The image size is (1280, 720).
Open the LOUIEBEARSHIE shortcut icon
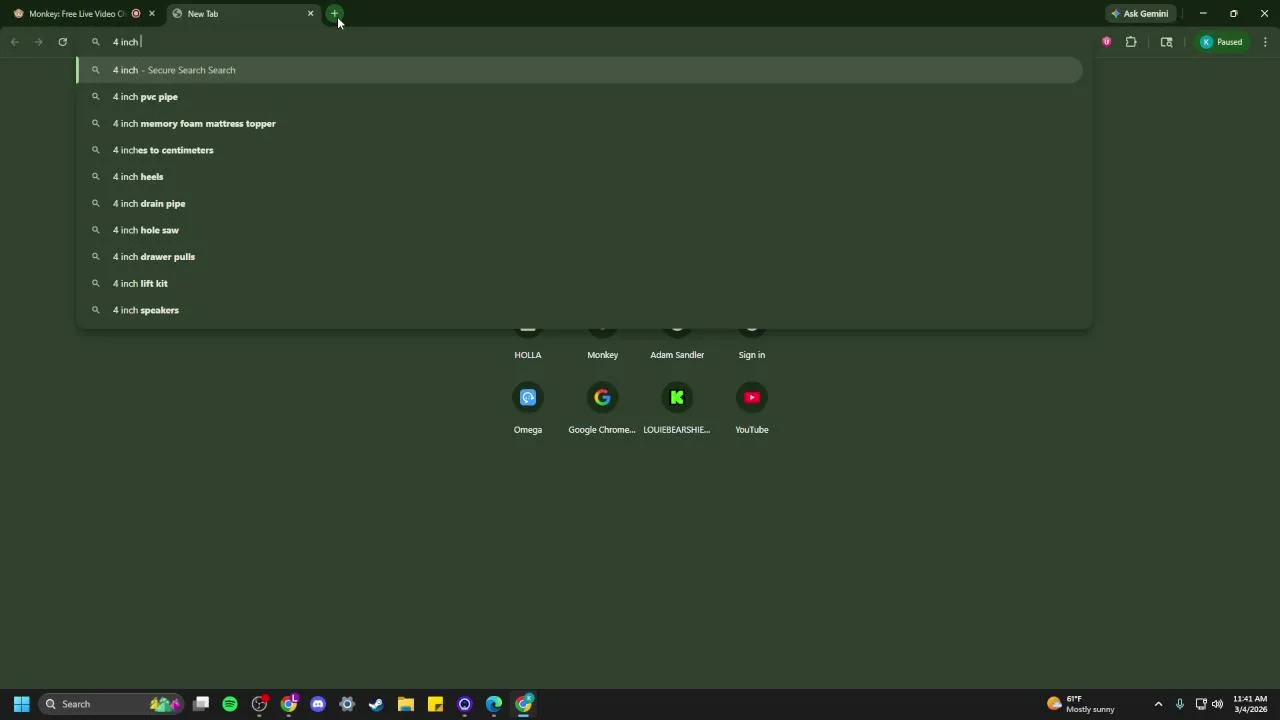pos(677,398)
